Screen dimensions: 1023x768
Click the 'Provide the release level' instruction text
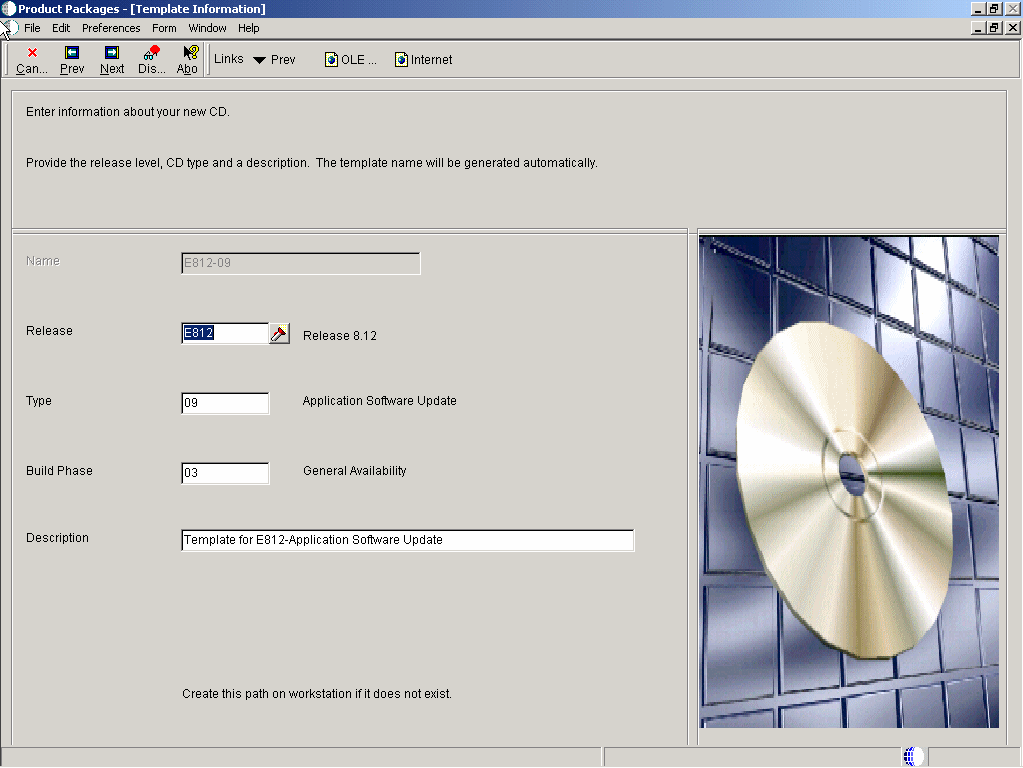click(311, 162)
